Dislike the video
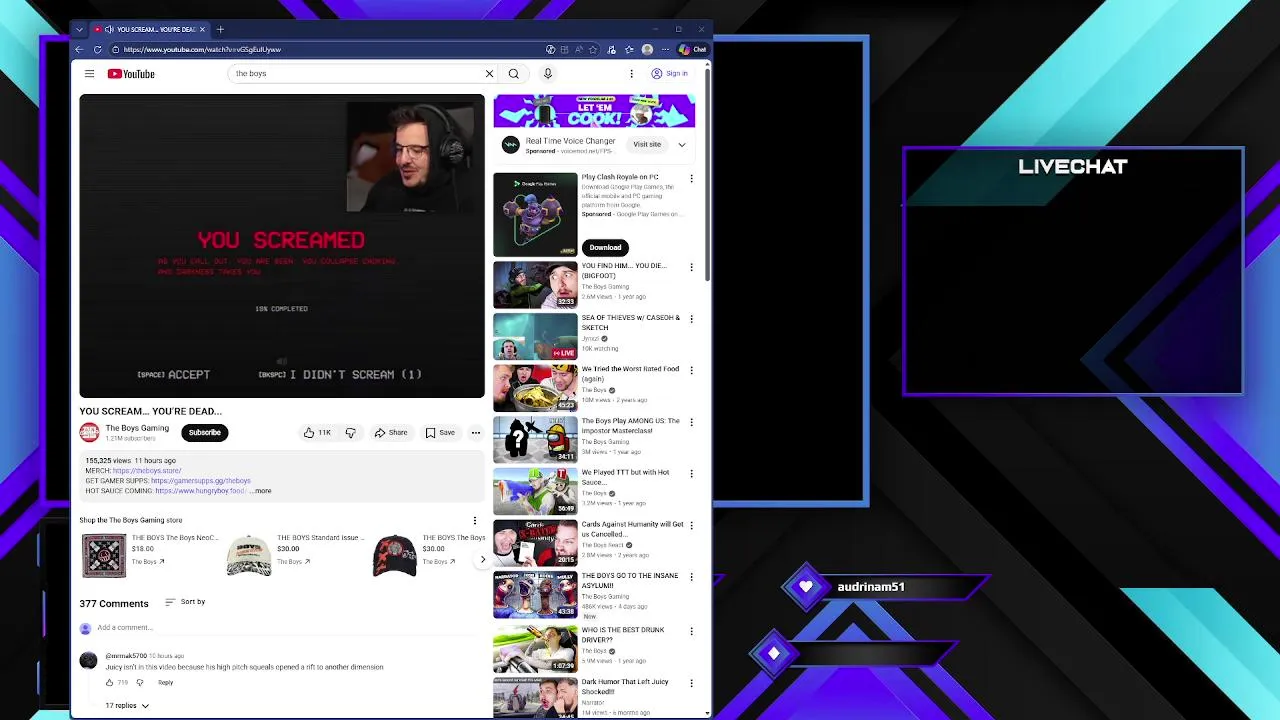 point(350,432)
